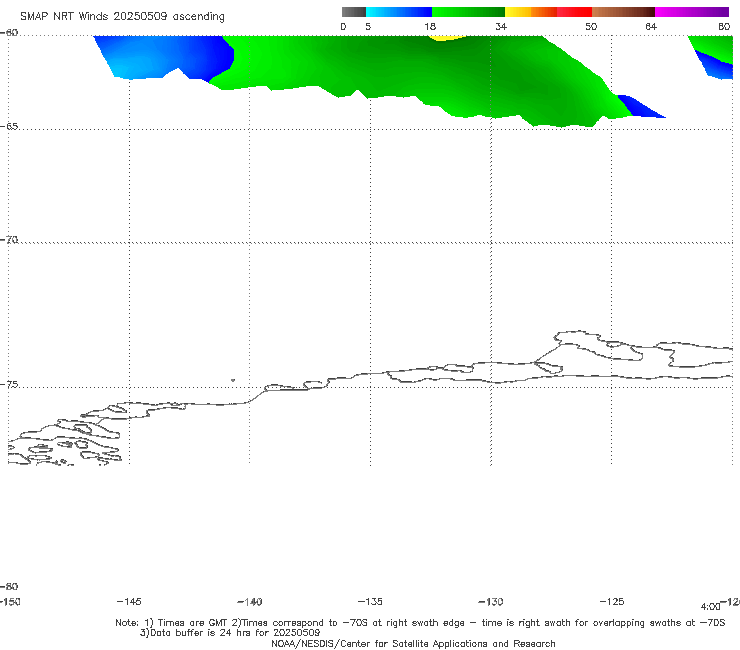This screenshot has width=740, height=650.
Task: Click the dark blue triangle near -125 longitude
Action: click(x=639, y=107)
